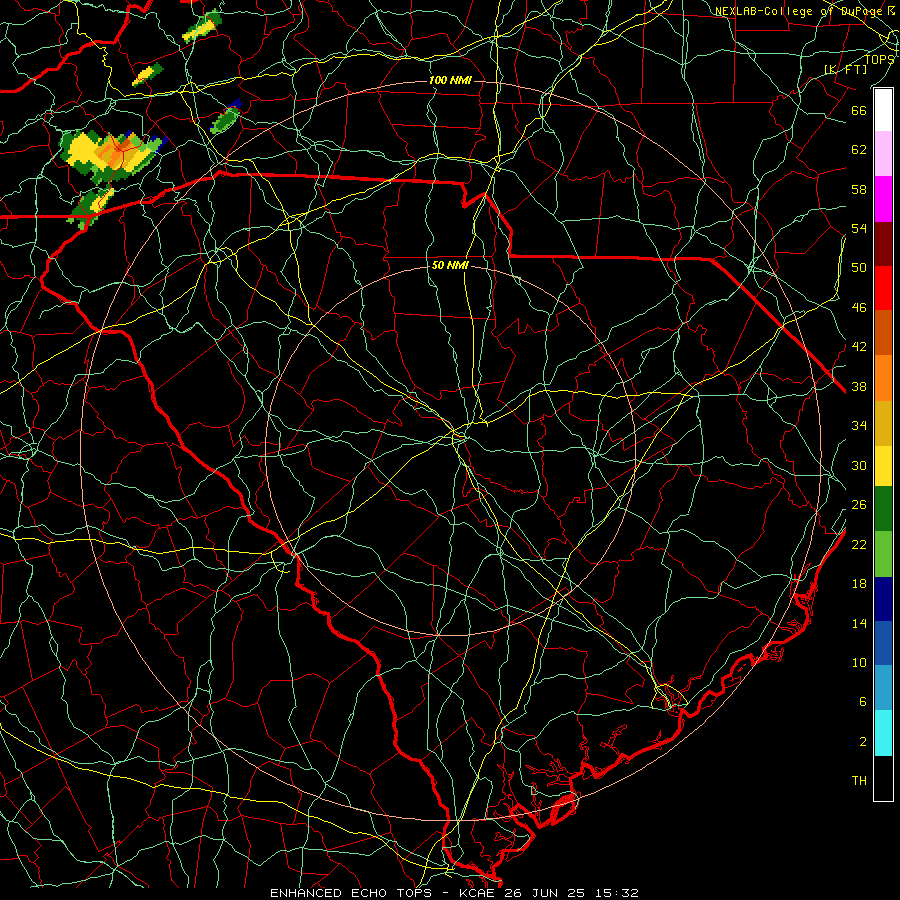Screen dimensions: 900x900
Task: Click the 50 NMI range ring label
Action: 450,265
